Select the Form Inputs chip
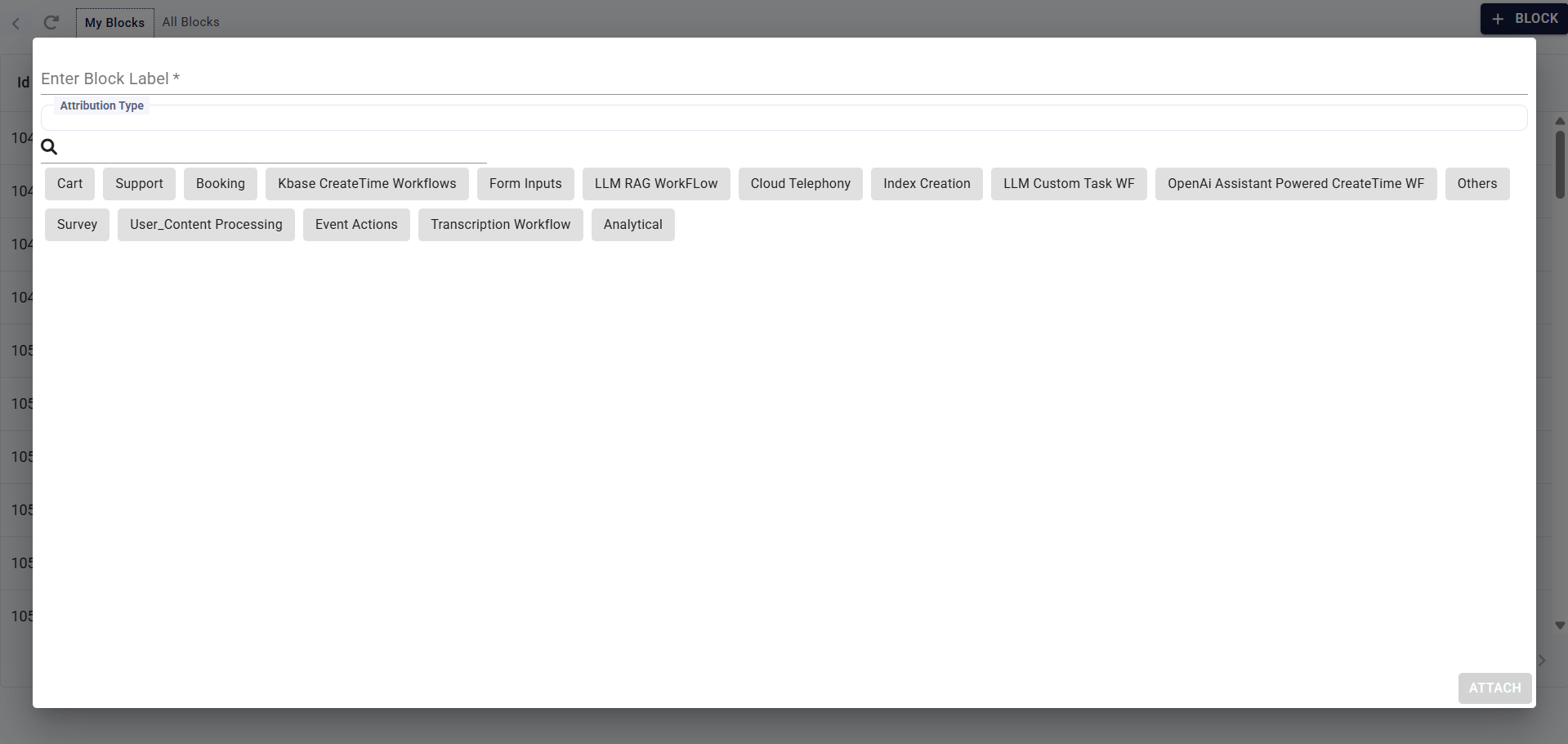The height and width of the screenshot is (744, 1568). tap(525, 184)
